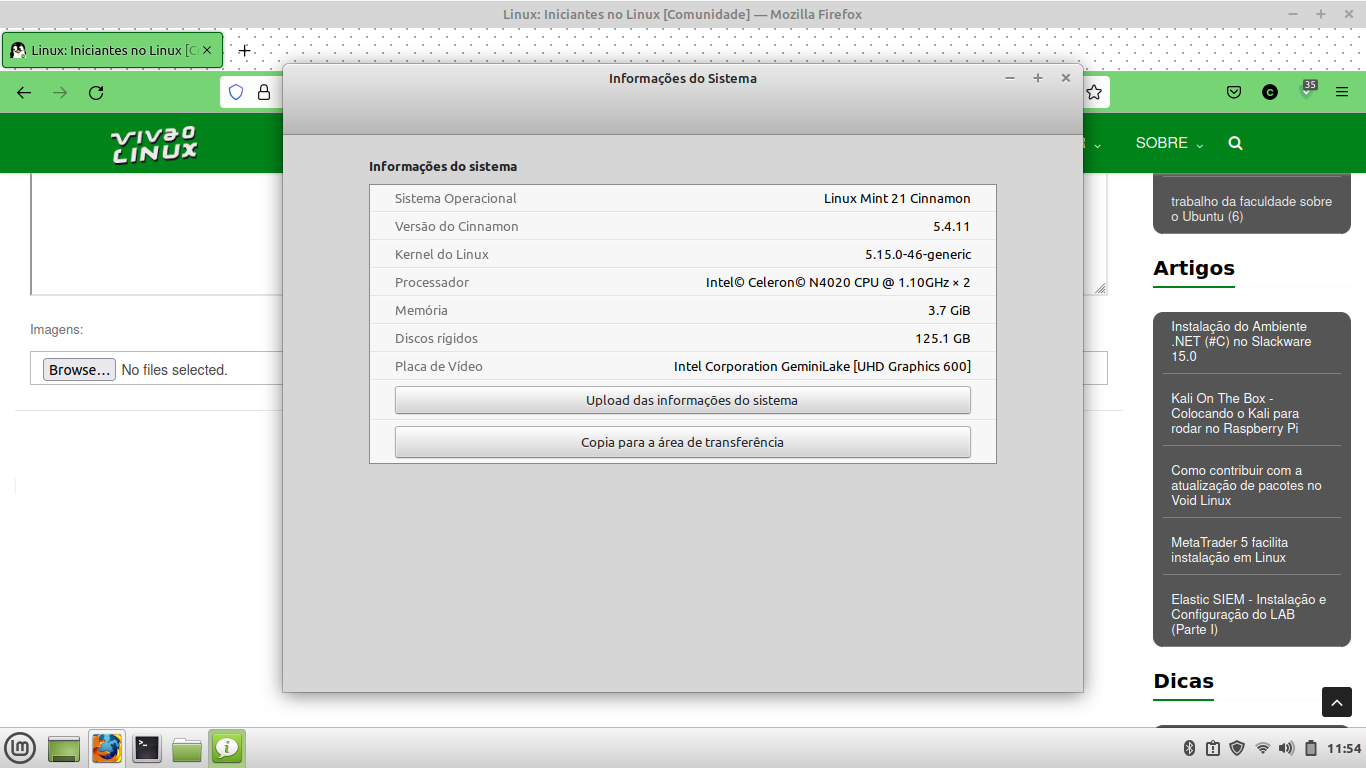The height and width of the screenshot is (768, 1366).
Task: Go forward in Firefox
Action: (x=60, y=92)
